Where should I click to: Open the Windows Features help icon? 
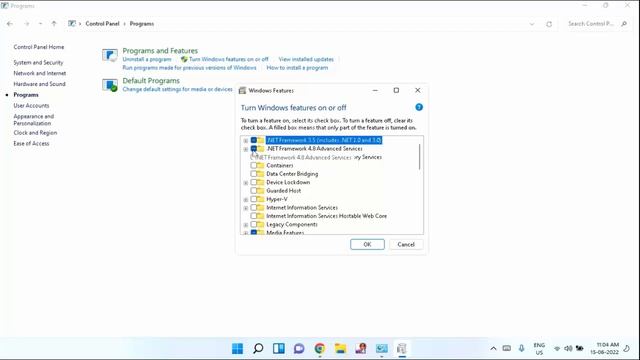419,107
